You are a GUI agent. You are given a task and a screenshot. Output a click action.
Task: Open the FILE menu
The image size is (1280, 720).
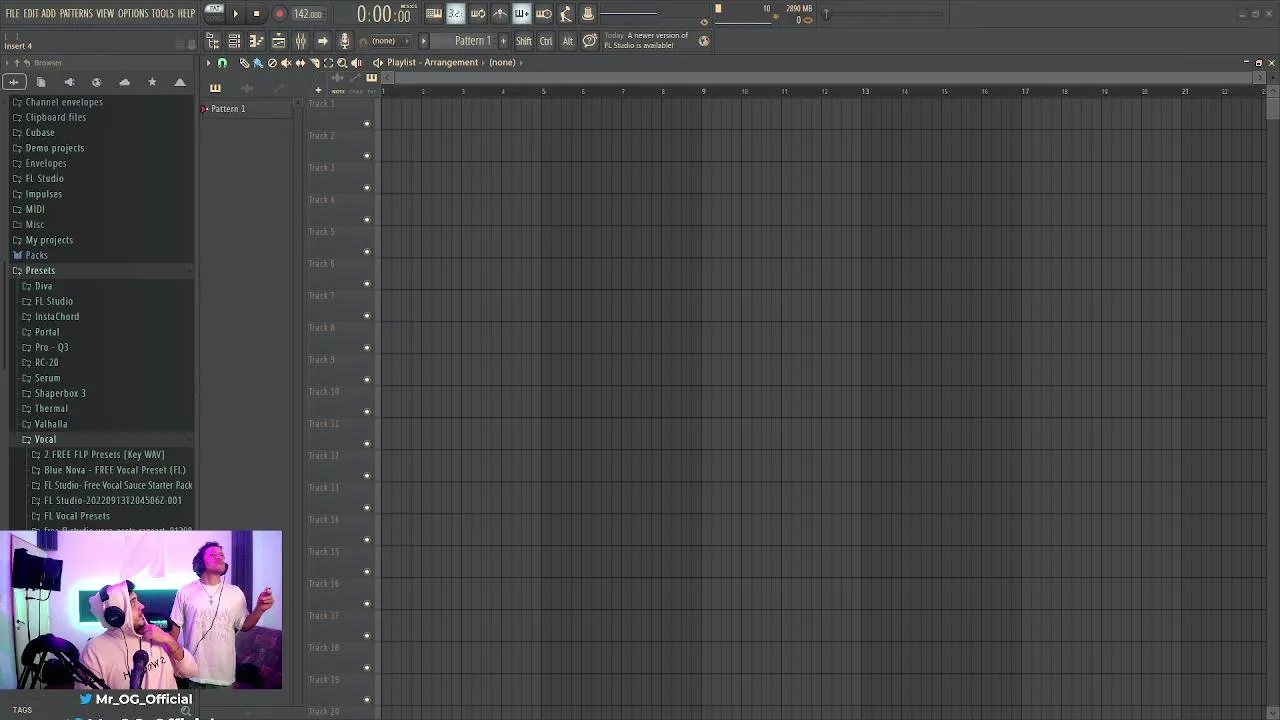tap(12, 13)
